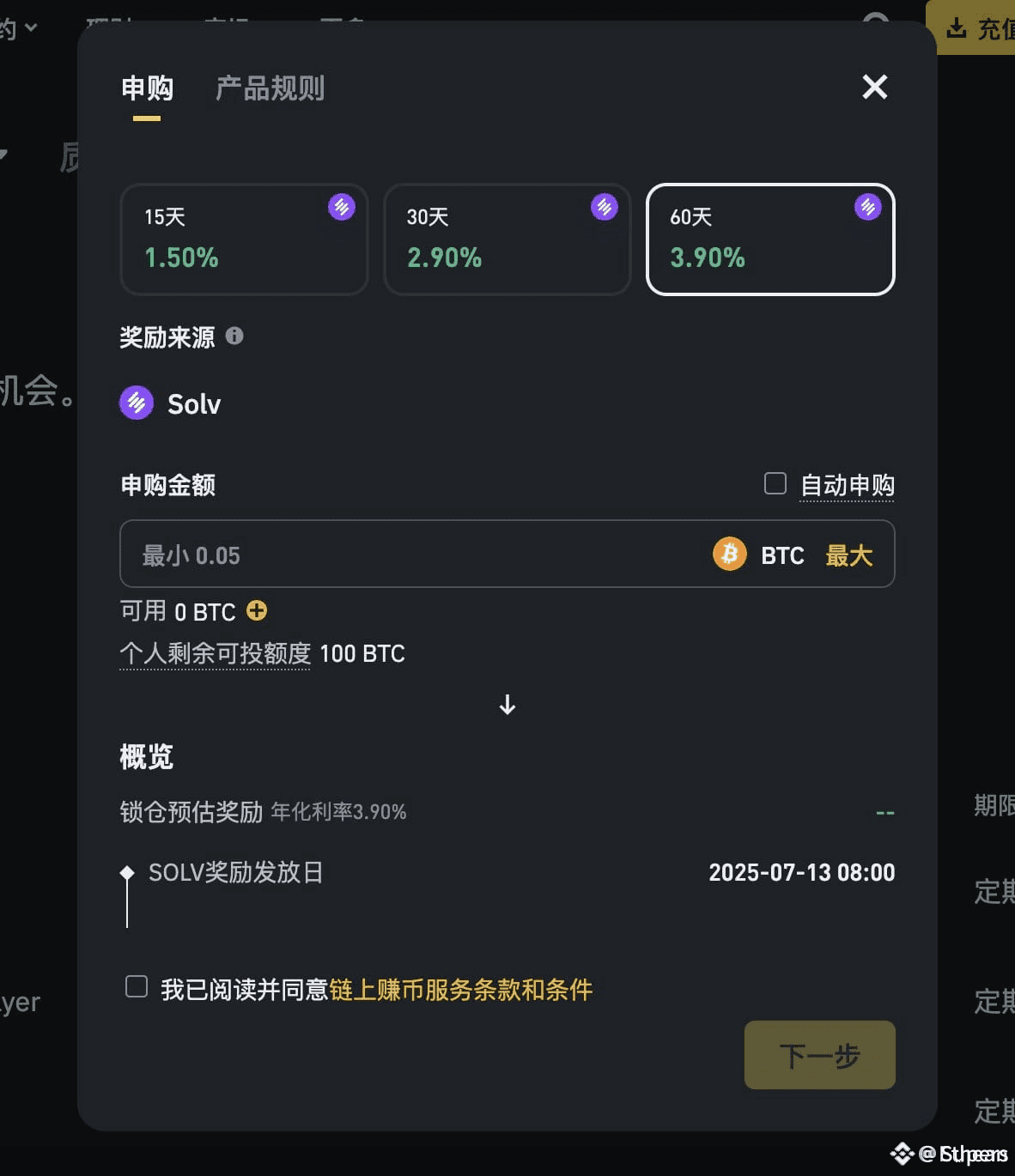This screenshot has width=1015, height=1176.
Task: Close the 申购 dialog with the X
Action: click(874, 87)
